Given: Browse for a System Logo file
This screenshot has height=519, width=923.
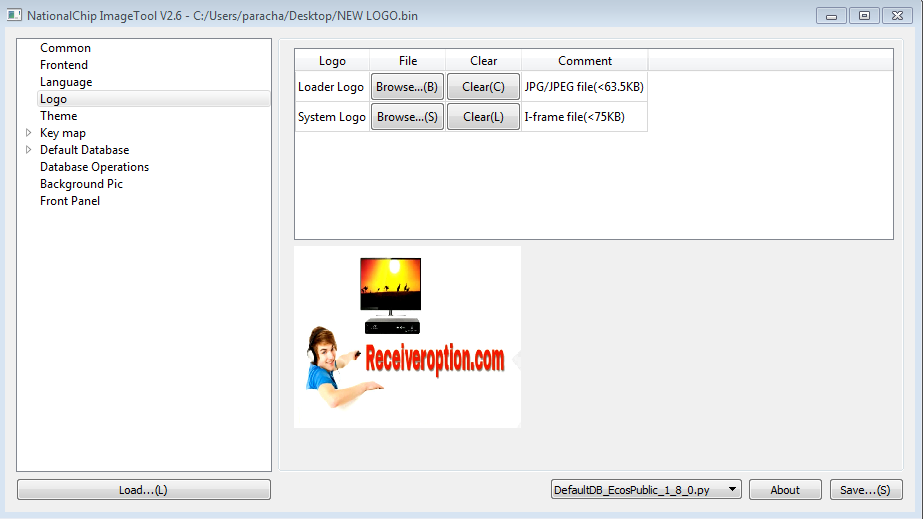Looking at the screenshot, I should coord(407,117).
